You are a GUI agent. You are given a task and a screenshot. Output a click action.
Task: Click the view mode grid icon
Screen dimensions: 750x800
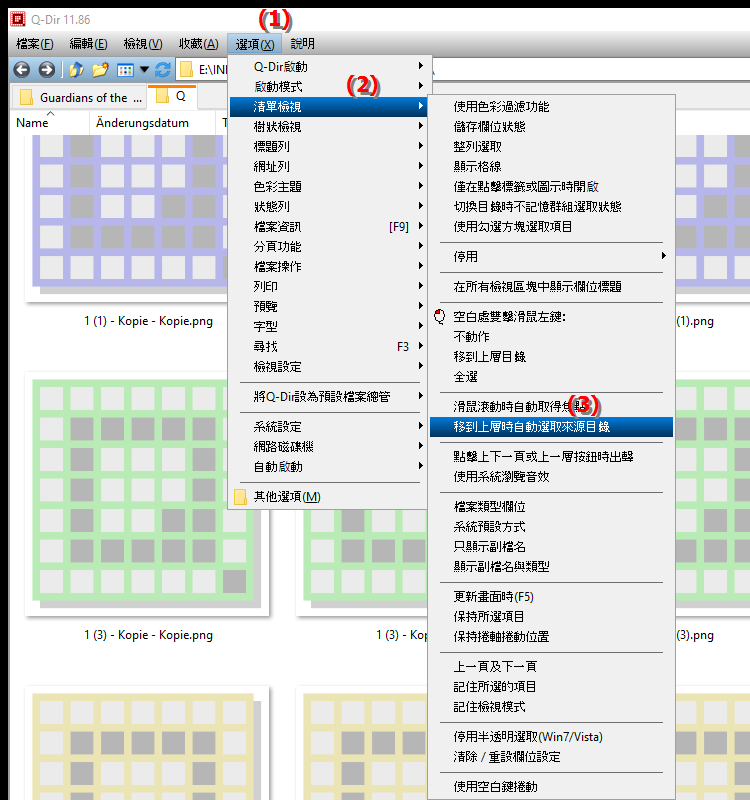(x=125, y=70)
